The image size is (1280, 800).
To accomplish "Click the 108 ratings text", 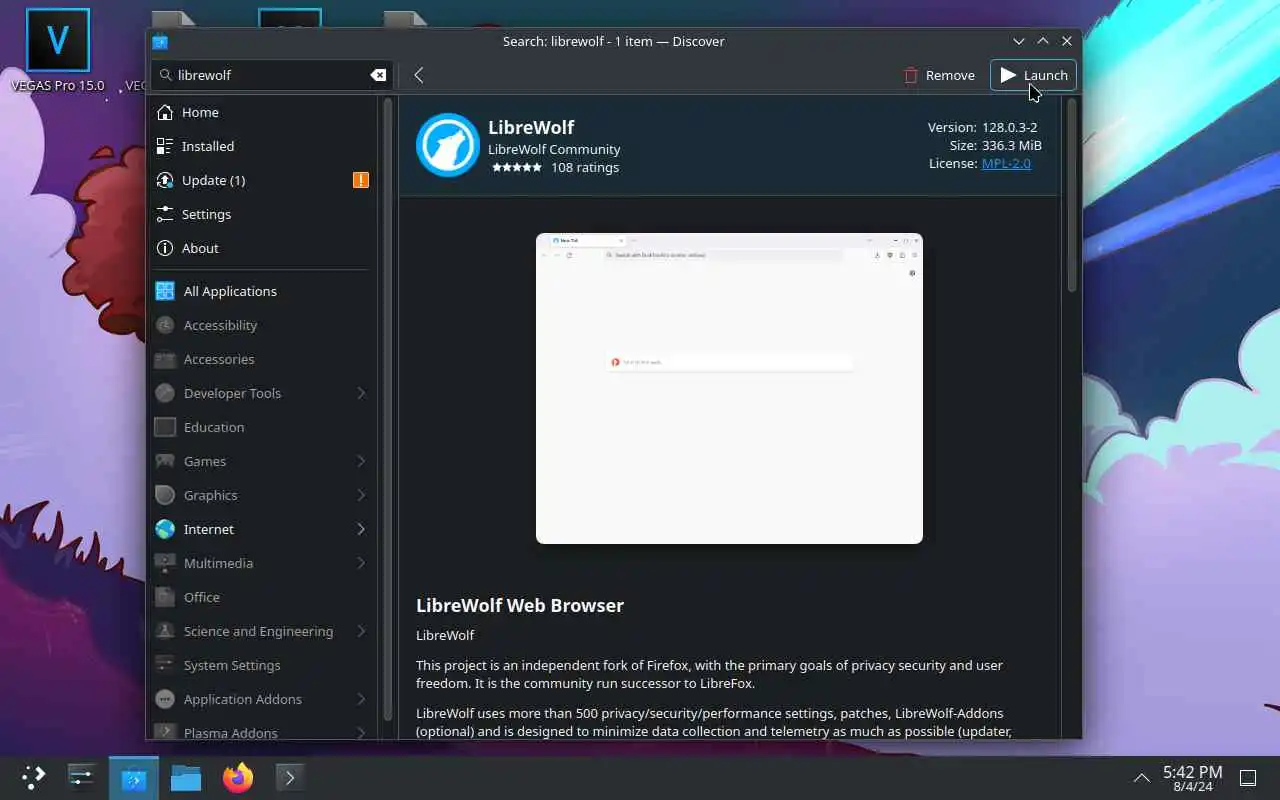I will 585,168.
